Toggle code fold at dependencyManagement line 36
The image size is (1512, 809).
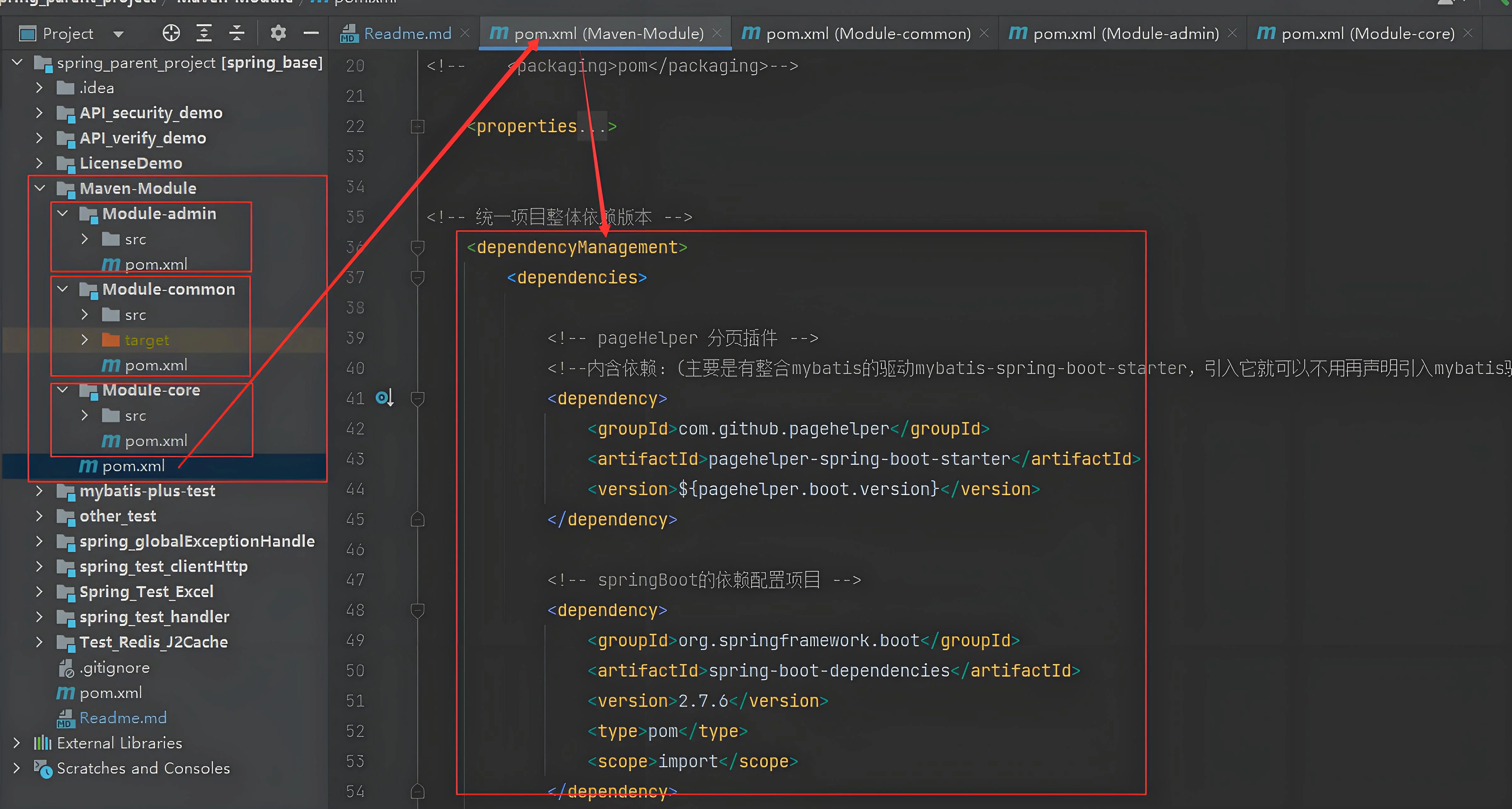tap(417, 247)
